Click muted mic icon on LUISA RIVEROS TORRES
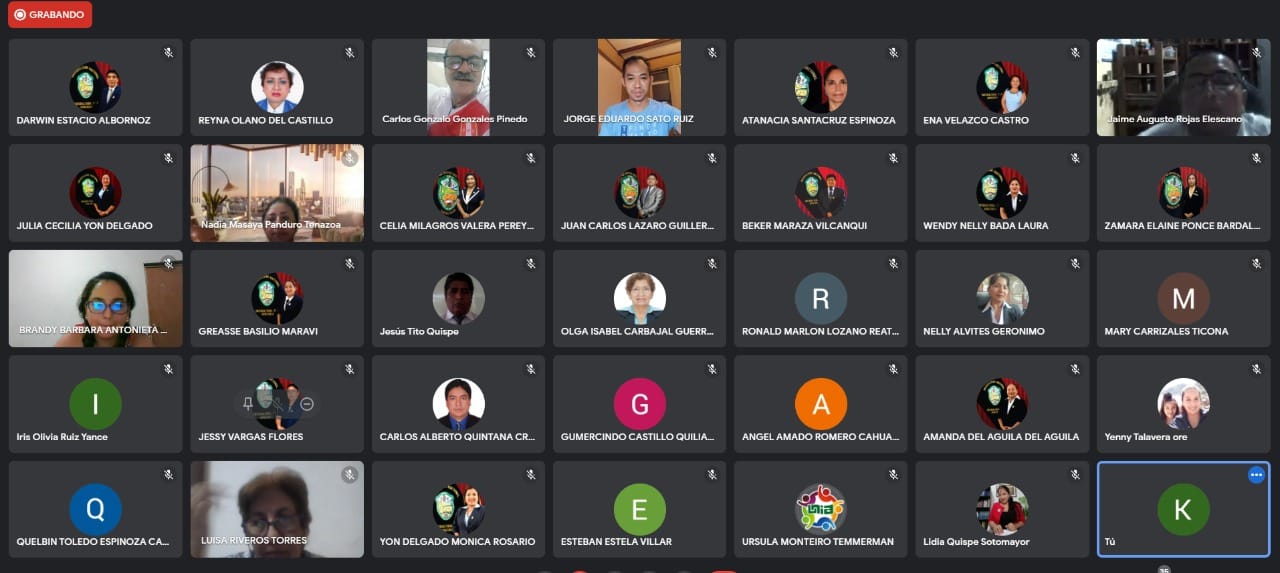Viewport: 1280px width, 573px height. pyautogui.click(x=349, y=475)
